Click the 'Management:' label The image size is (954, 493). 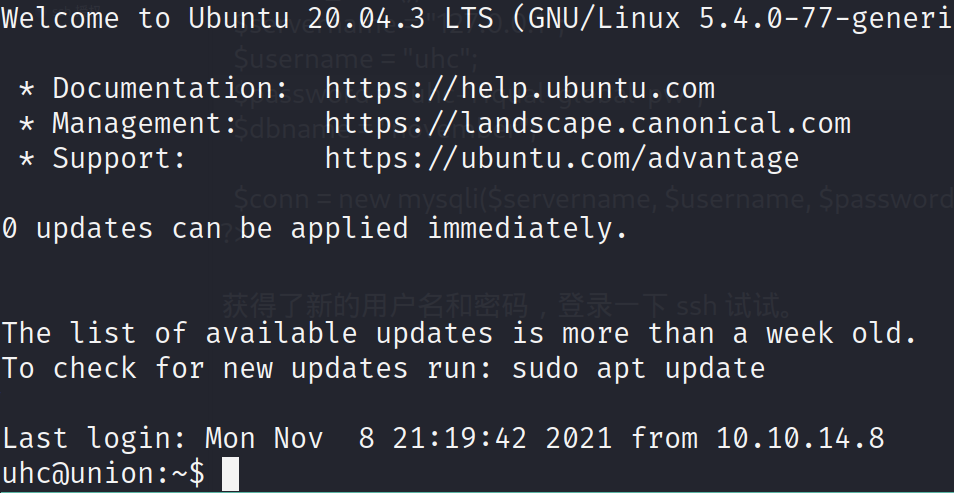coord(145,124)
